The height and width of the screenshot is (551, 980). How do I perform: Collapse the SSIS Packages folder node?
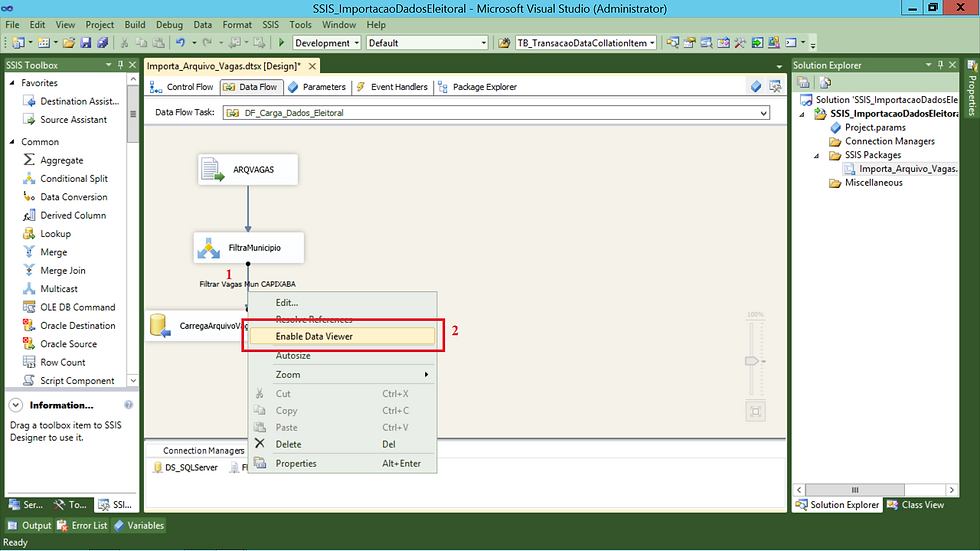pyautogui.click(x=817, y=156)
